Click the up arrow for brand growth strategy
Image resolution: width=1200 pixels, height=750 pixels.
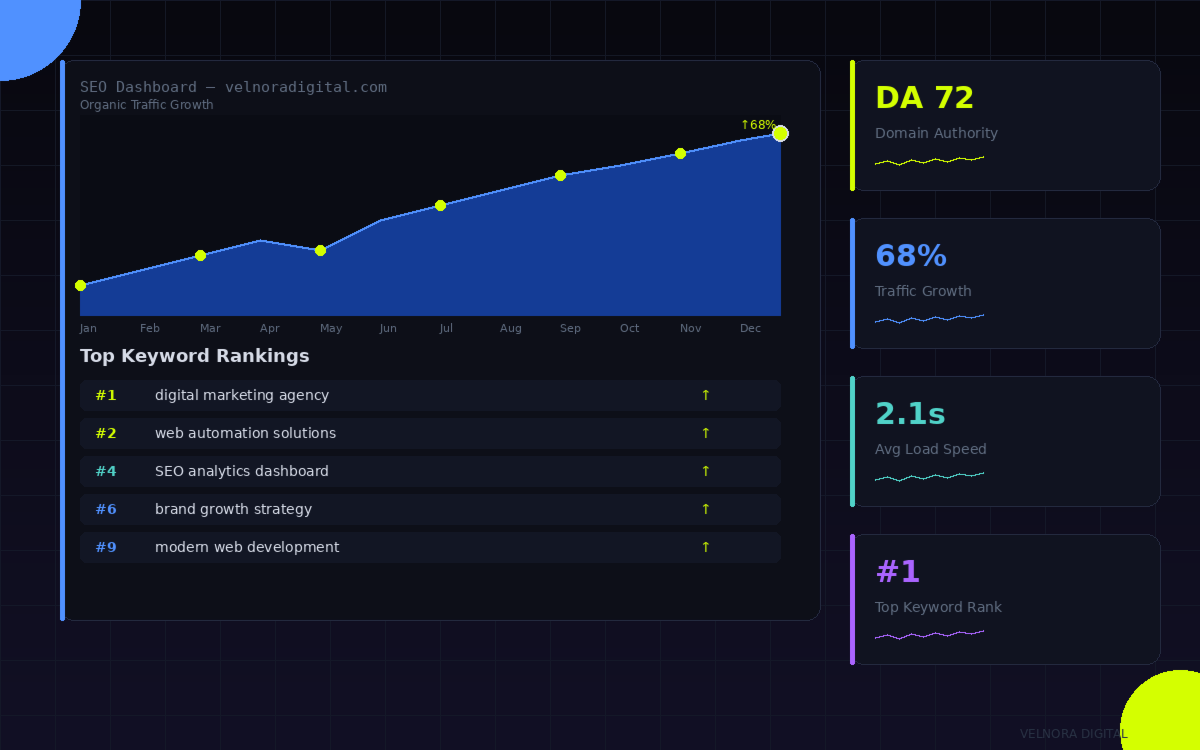705,509
